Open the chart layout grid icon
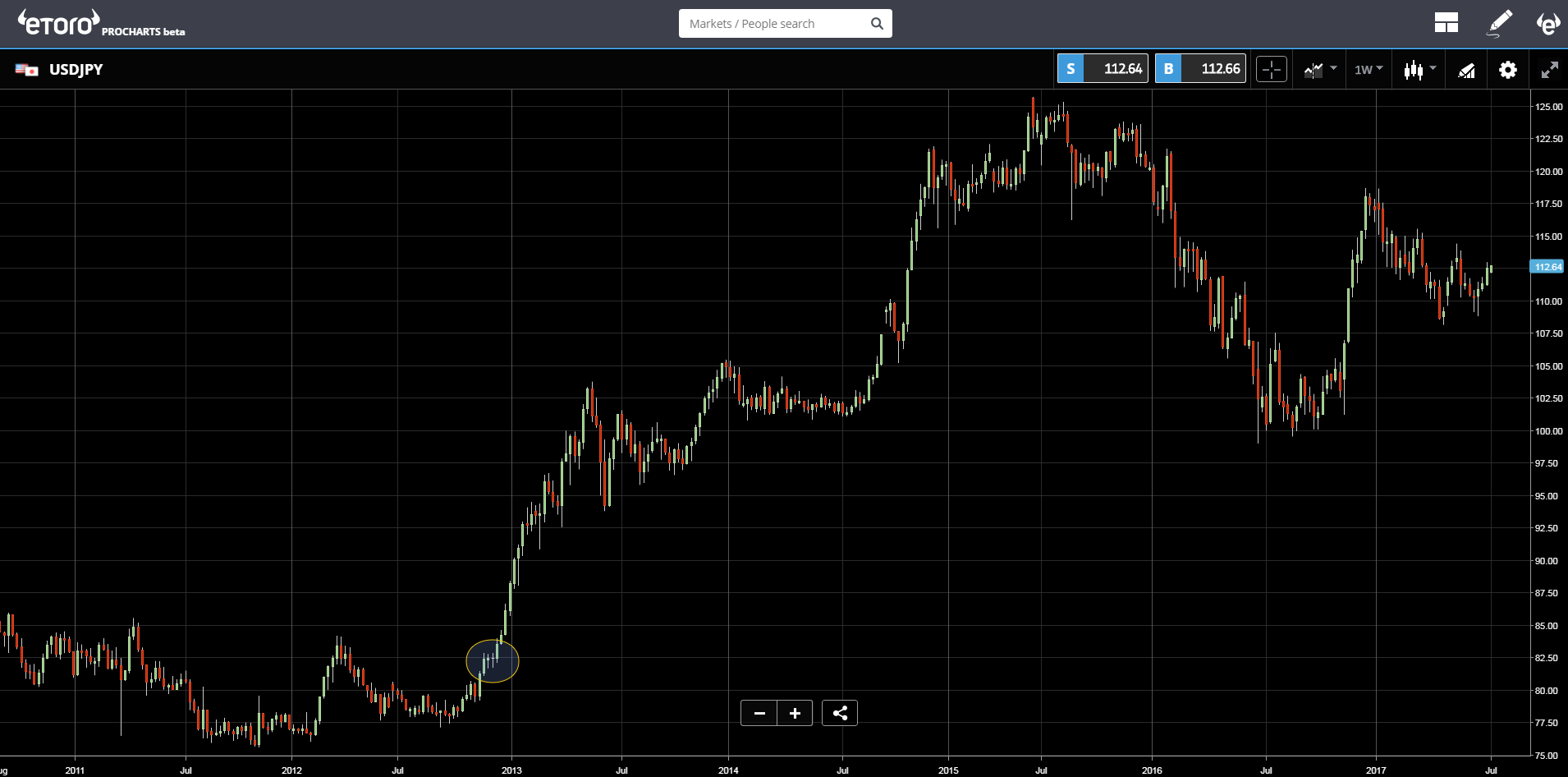 pos(1447,23)
